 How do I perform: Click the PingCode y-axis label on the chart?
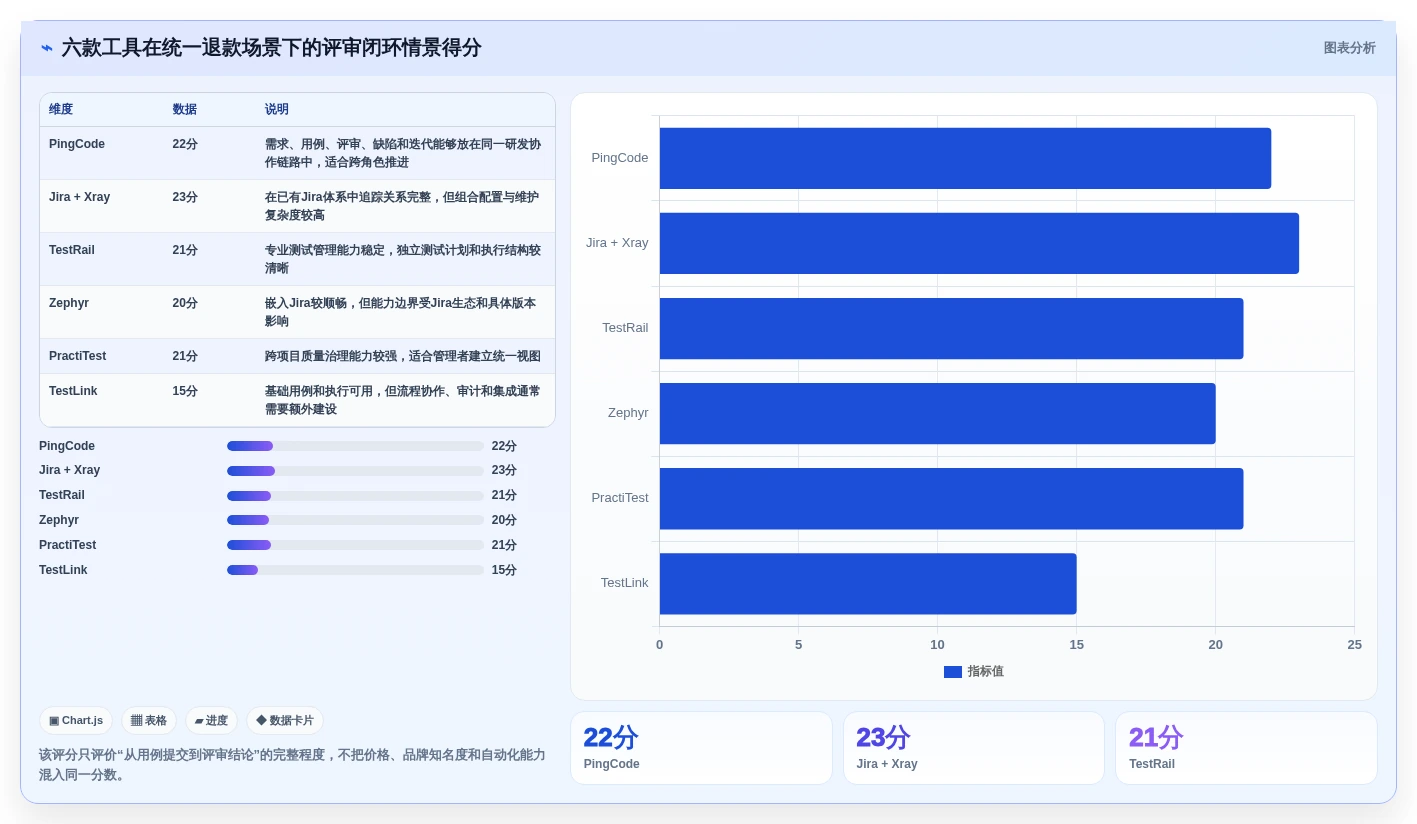(620, 158)
